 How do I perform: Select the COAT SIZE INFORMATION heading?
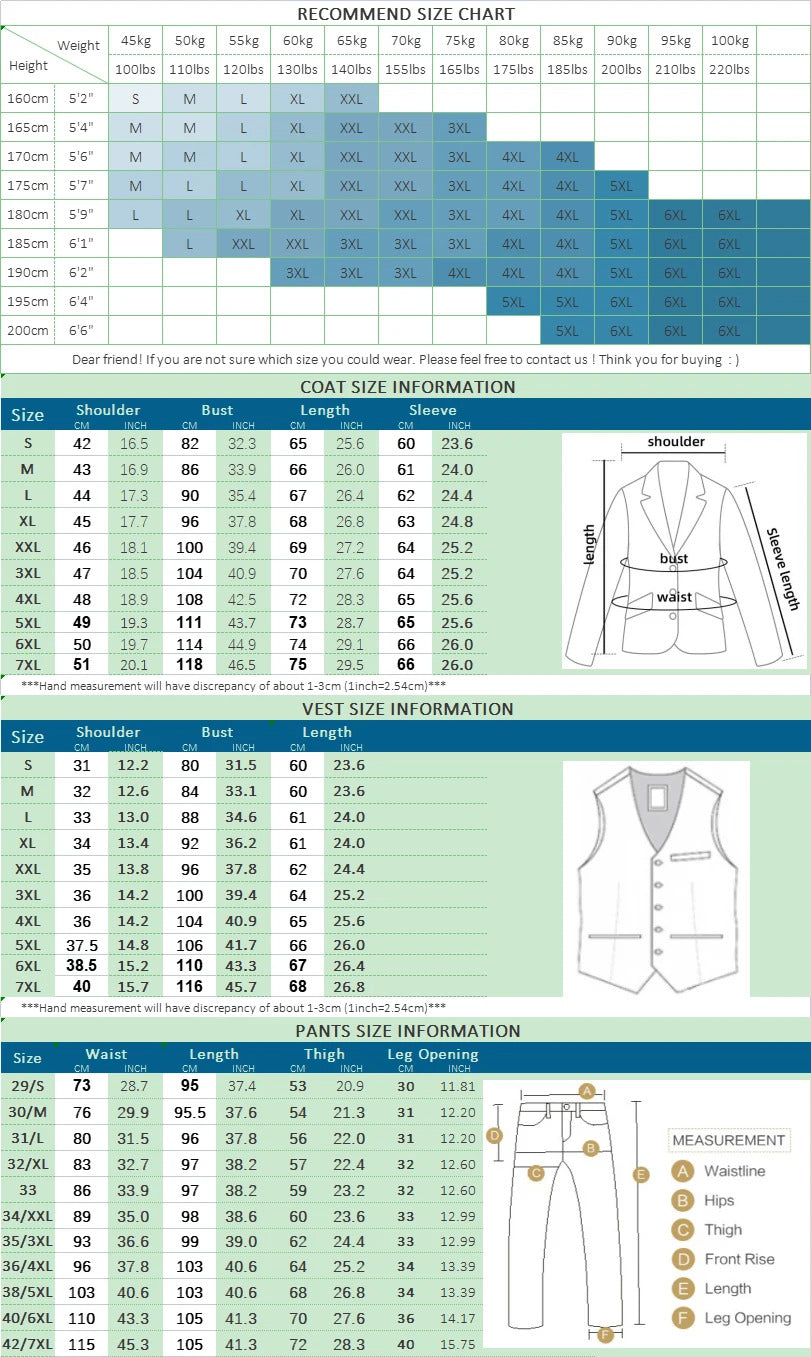(x=407, y=387)
